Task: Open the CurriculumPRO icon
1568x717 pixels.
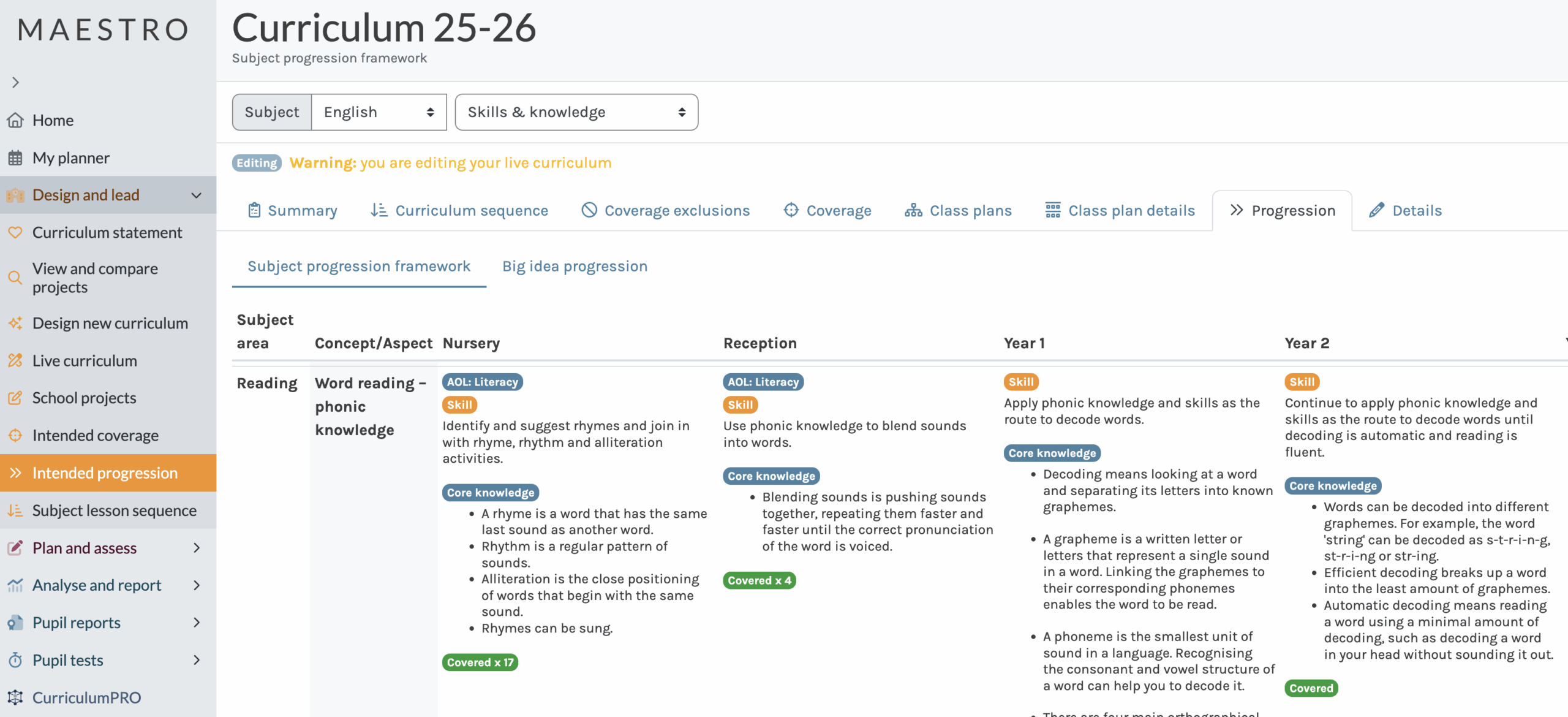Action: click(x=15, y=697)
